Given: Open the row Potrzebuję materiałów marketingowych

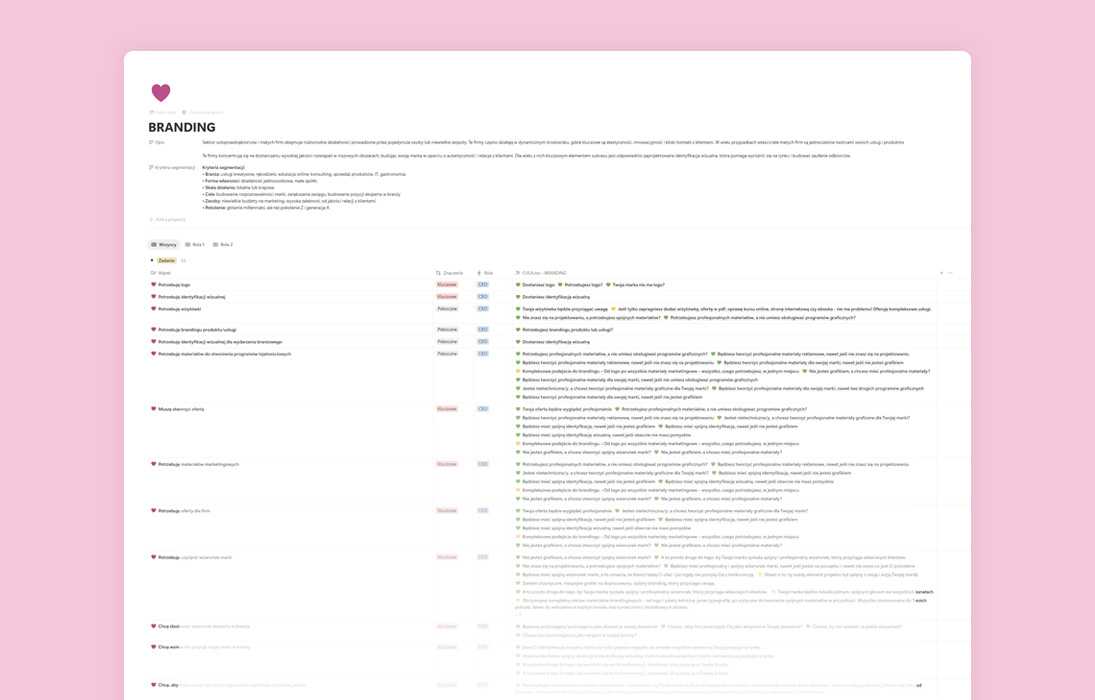Looking at the screenshot, I should coord(199,465).
